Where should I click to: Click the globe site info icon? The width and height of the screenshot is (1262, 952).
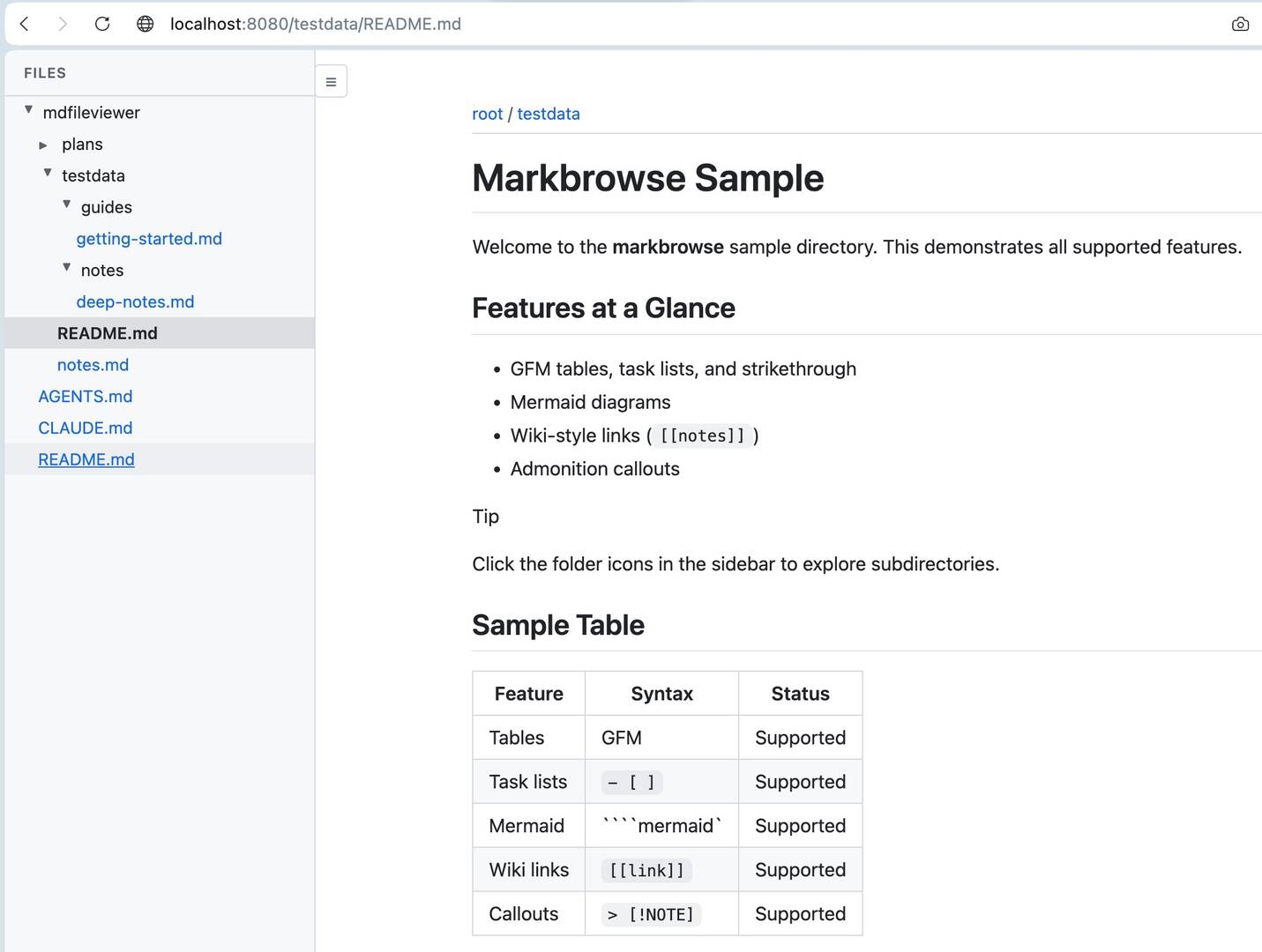(x=146, y=24)
